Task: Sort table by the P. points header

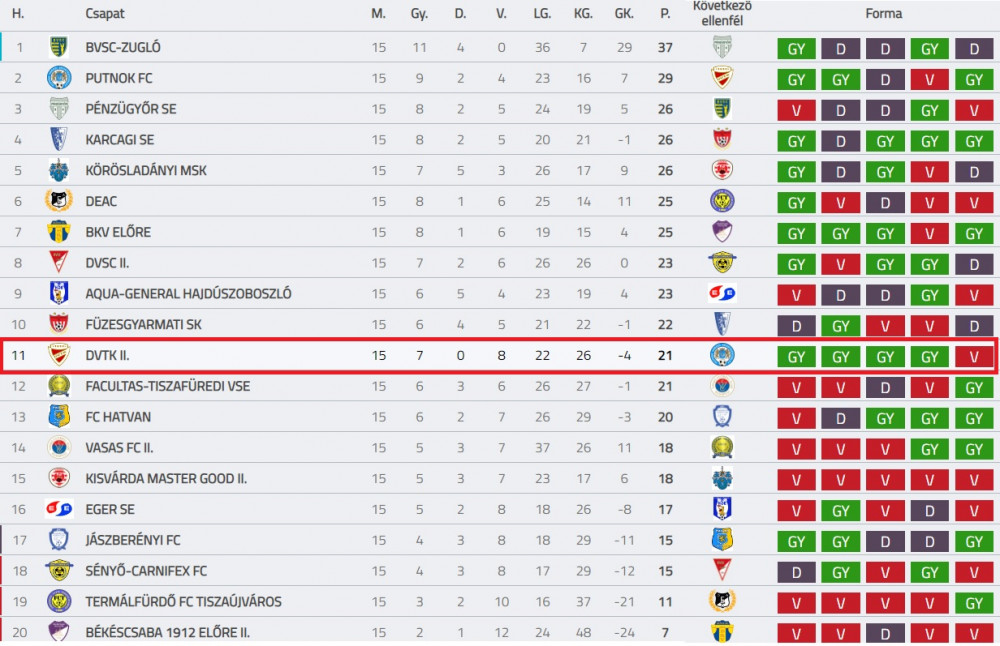Action: [665, 13]
